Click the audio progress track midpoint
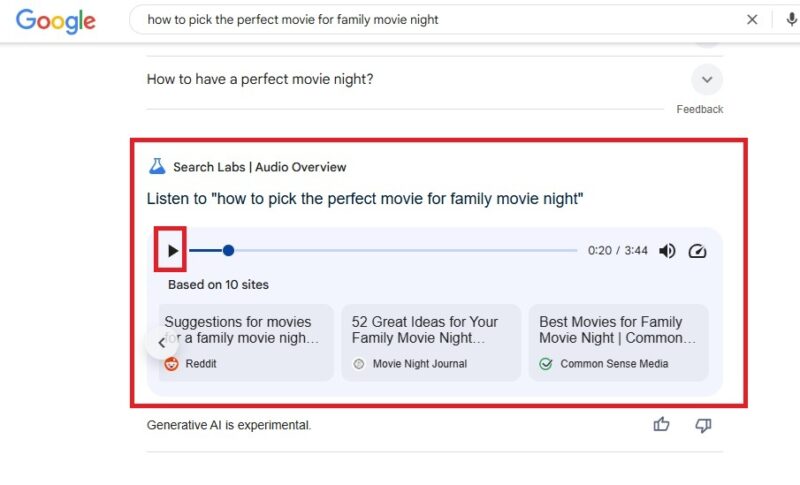 click(383, 250)
